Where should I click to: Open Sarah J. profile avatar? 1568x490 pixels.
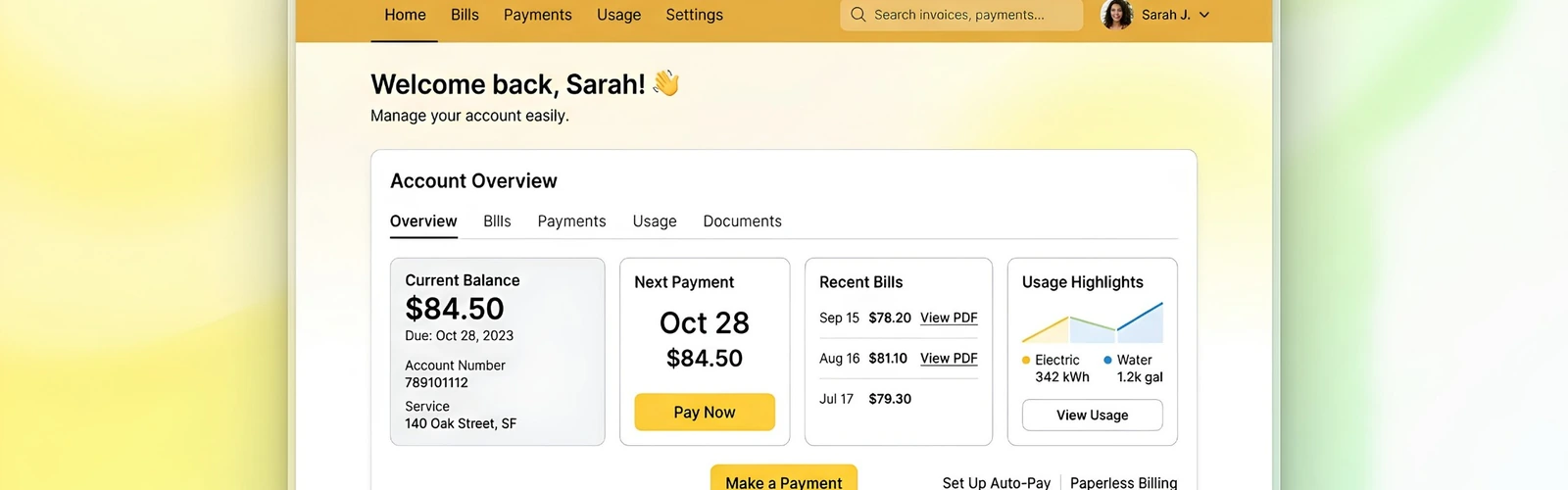click(1117, 15)
